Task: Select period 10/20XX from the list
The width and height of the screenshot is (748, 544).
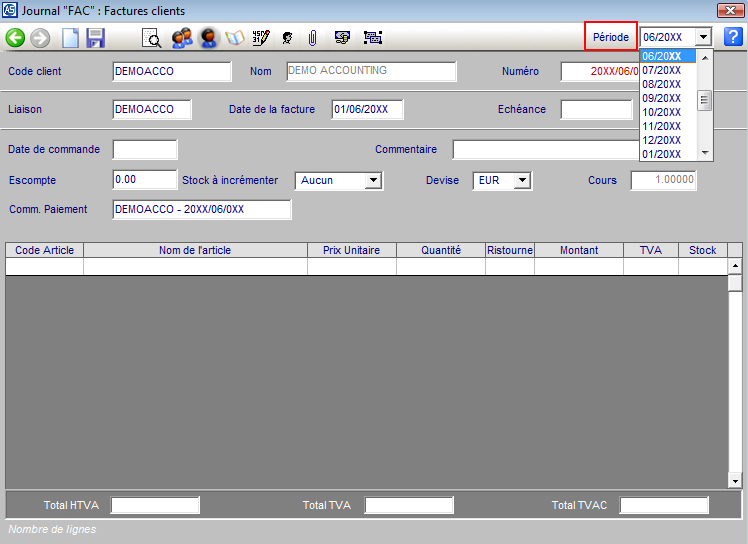Action: point(667,112)
